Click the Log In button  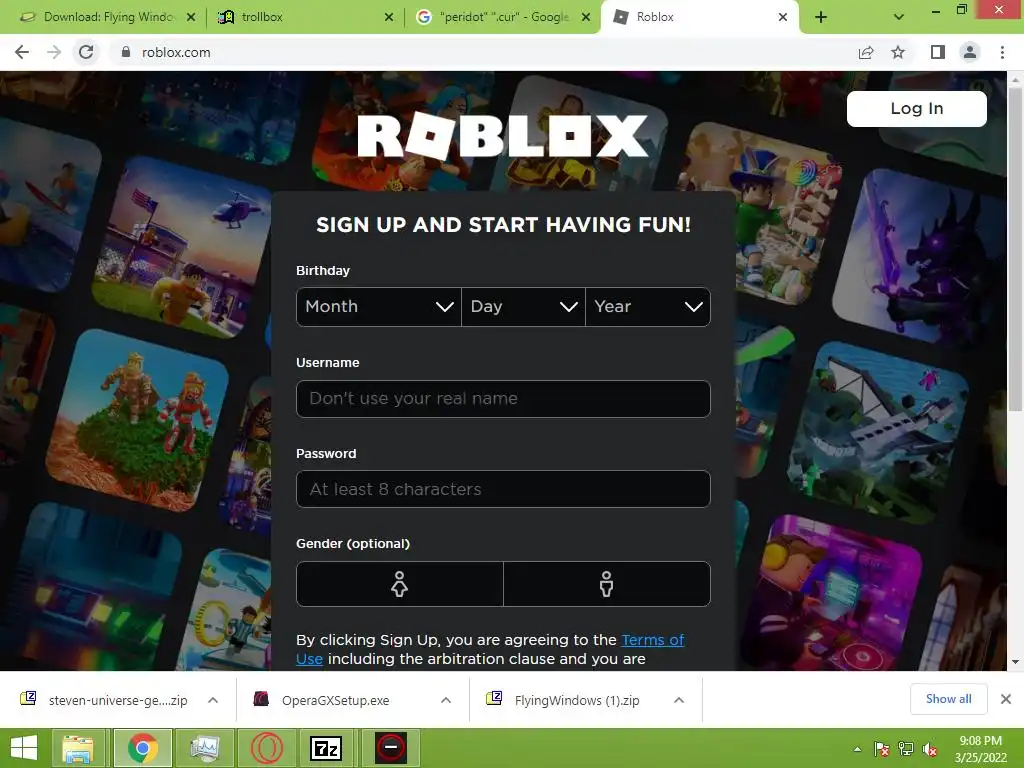917,108
